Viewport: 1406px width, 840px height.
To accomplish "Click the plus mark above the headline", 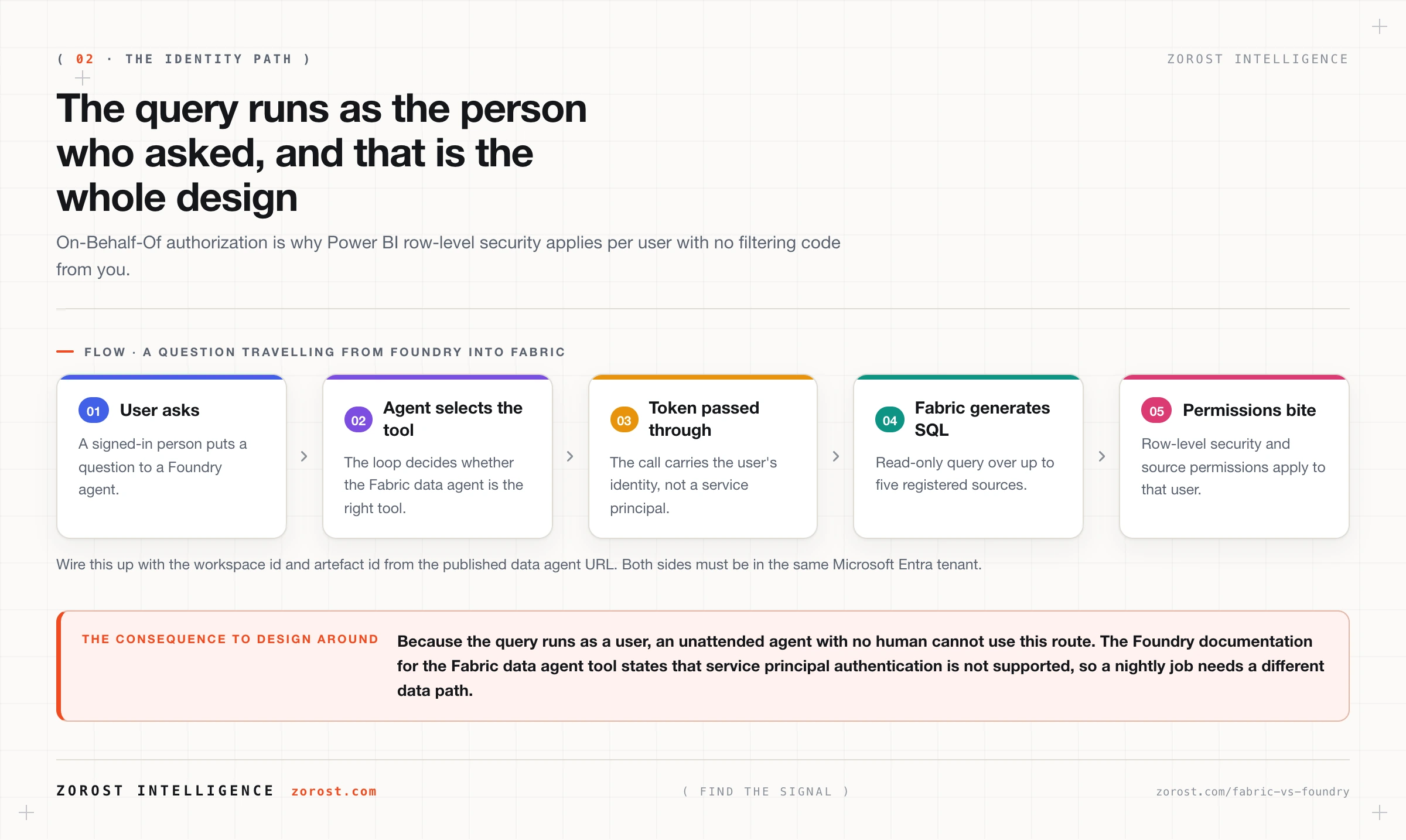I will click(83, 78).
